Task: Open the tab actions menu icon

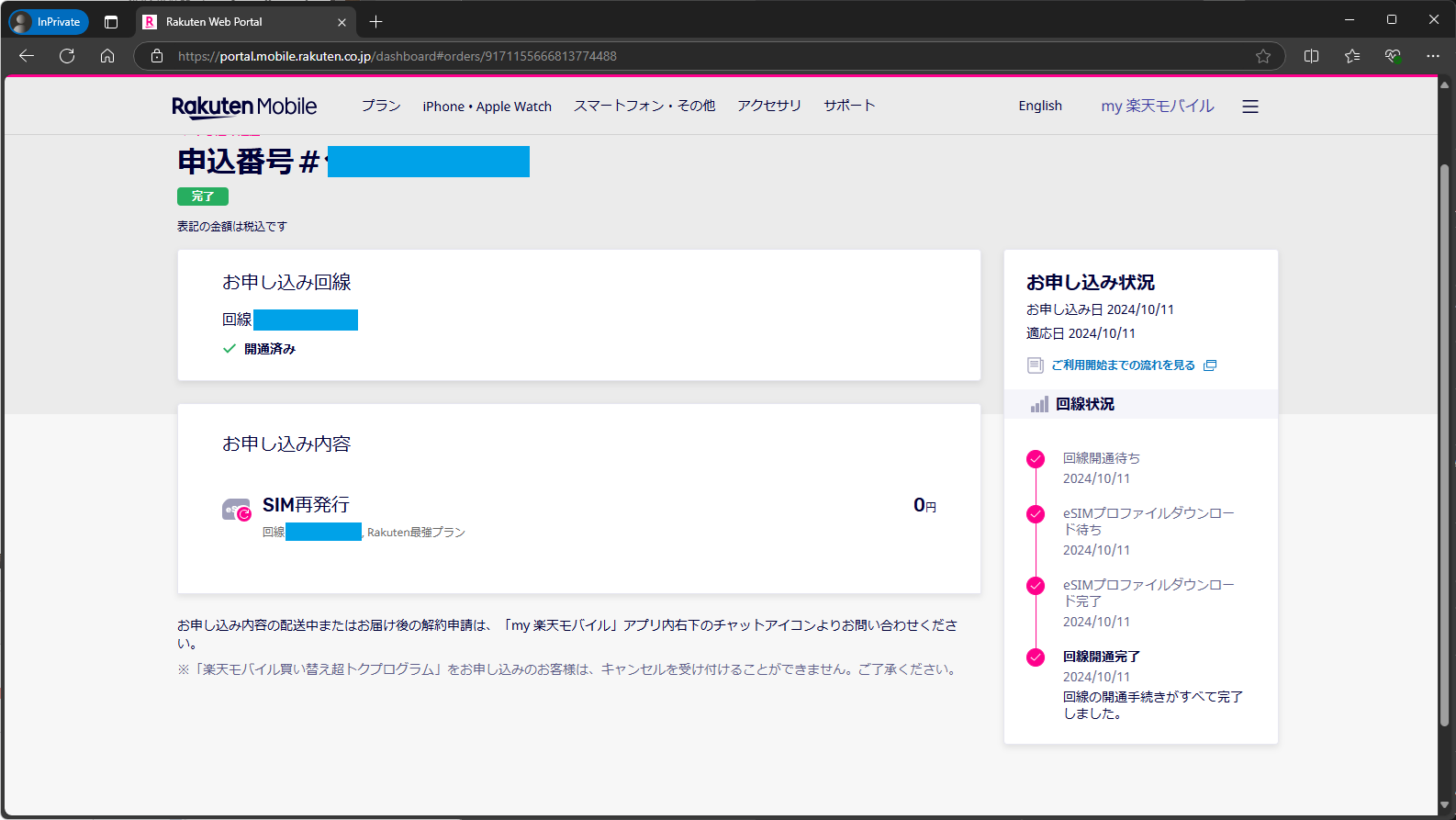Action: tap(111, 22)
